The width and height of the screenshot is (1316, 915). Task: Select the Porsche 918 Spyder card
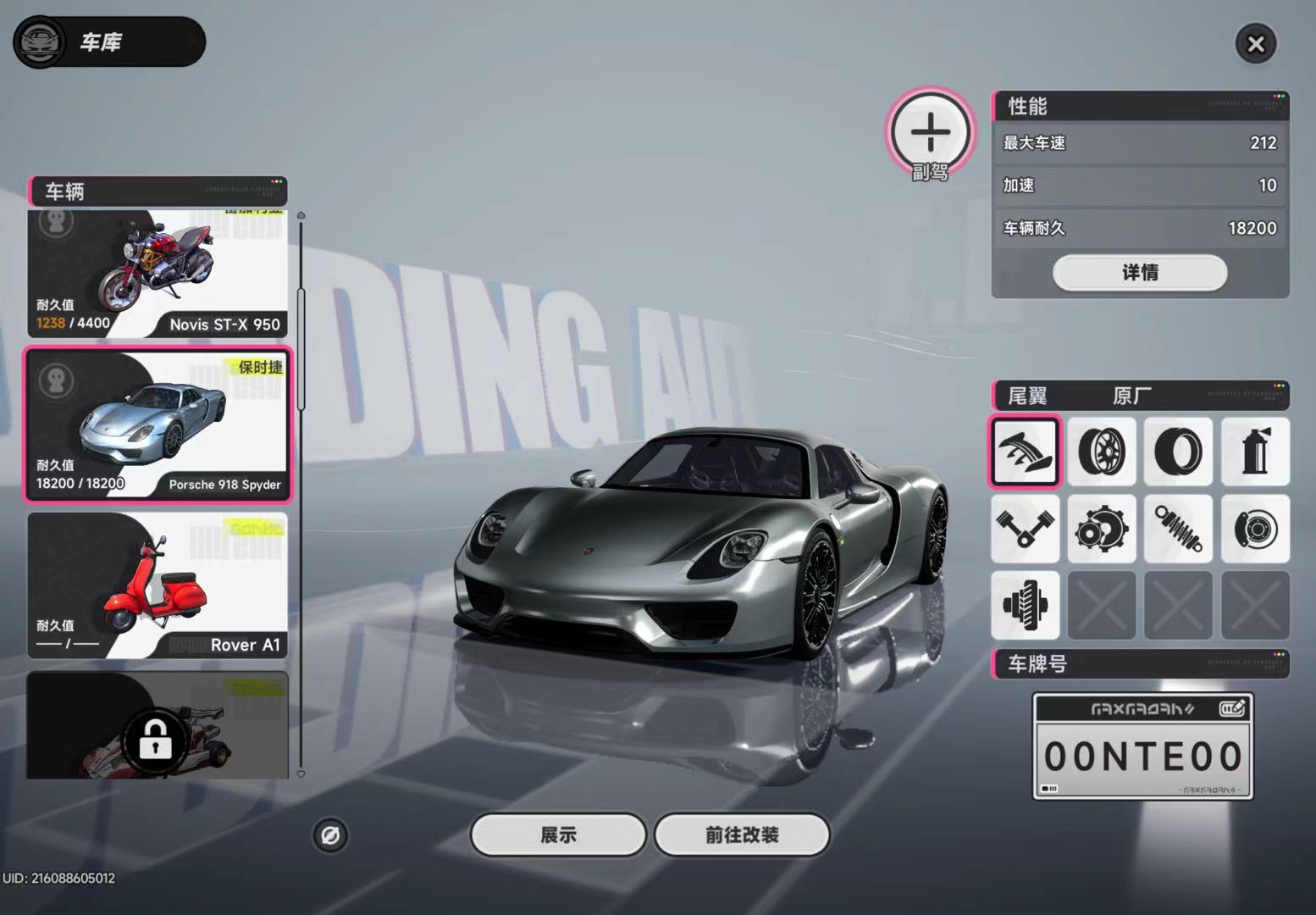tap(158, 424)
